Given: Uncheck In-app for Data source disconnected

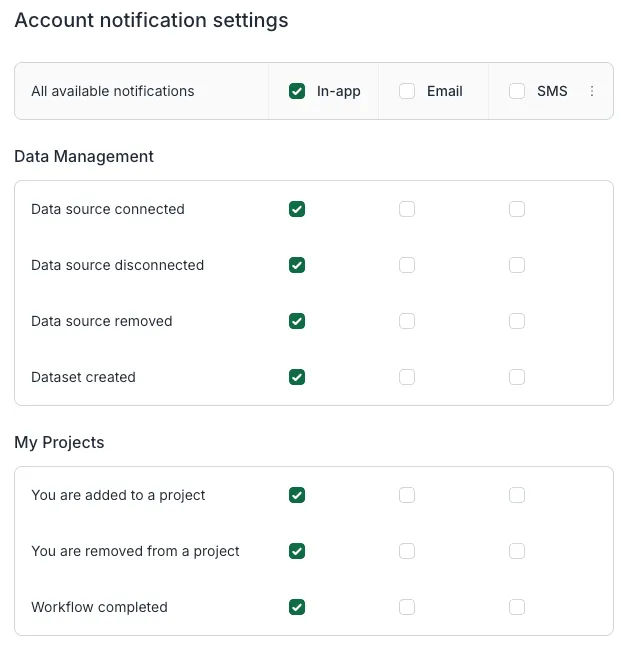Looking at the screenshot, I should coord(297,265).
